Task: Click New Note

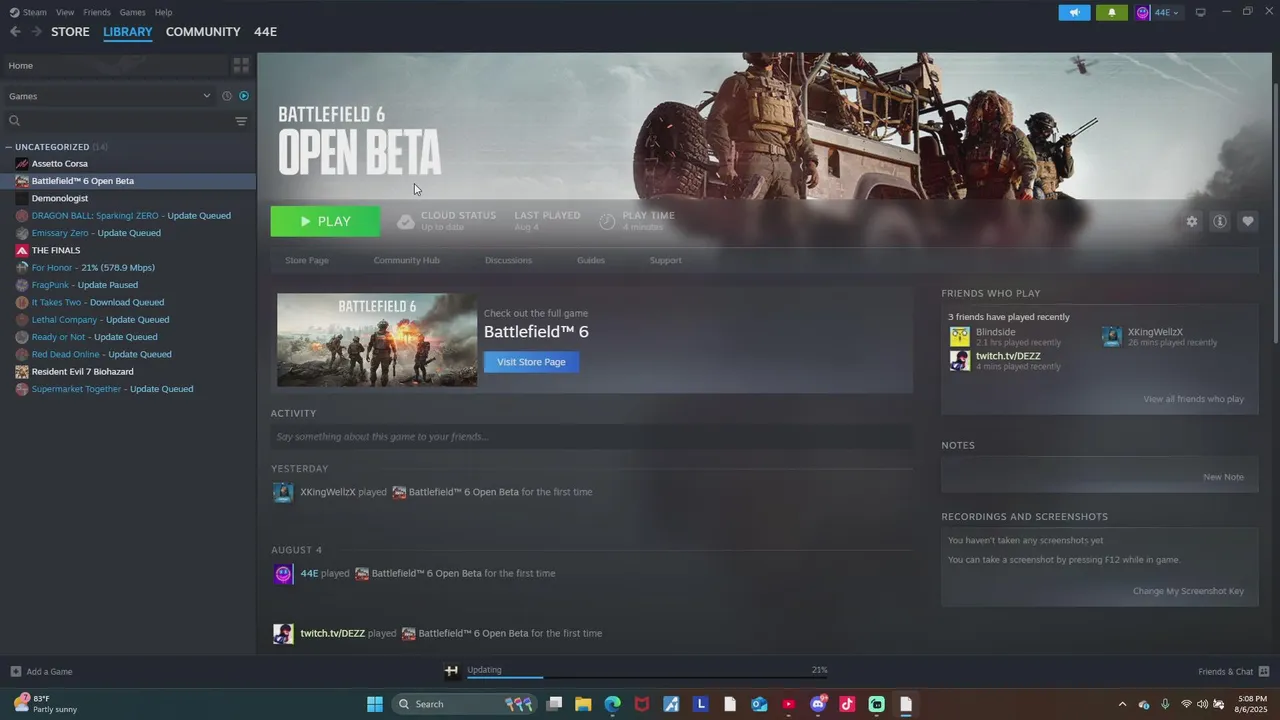Action: (1224, 477)
